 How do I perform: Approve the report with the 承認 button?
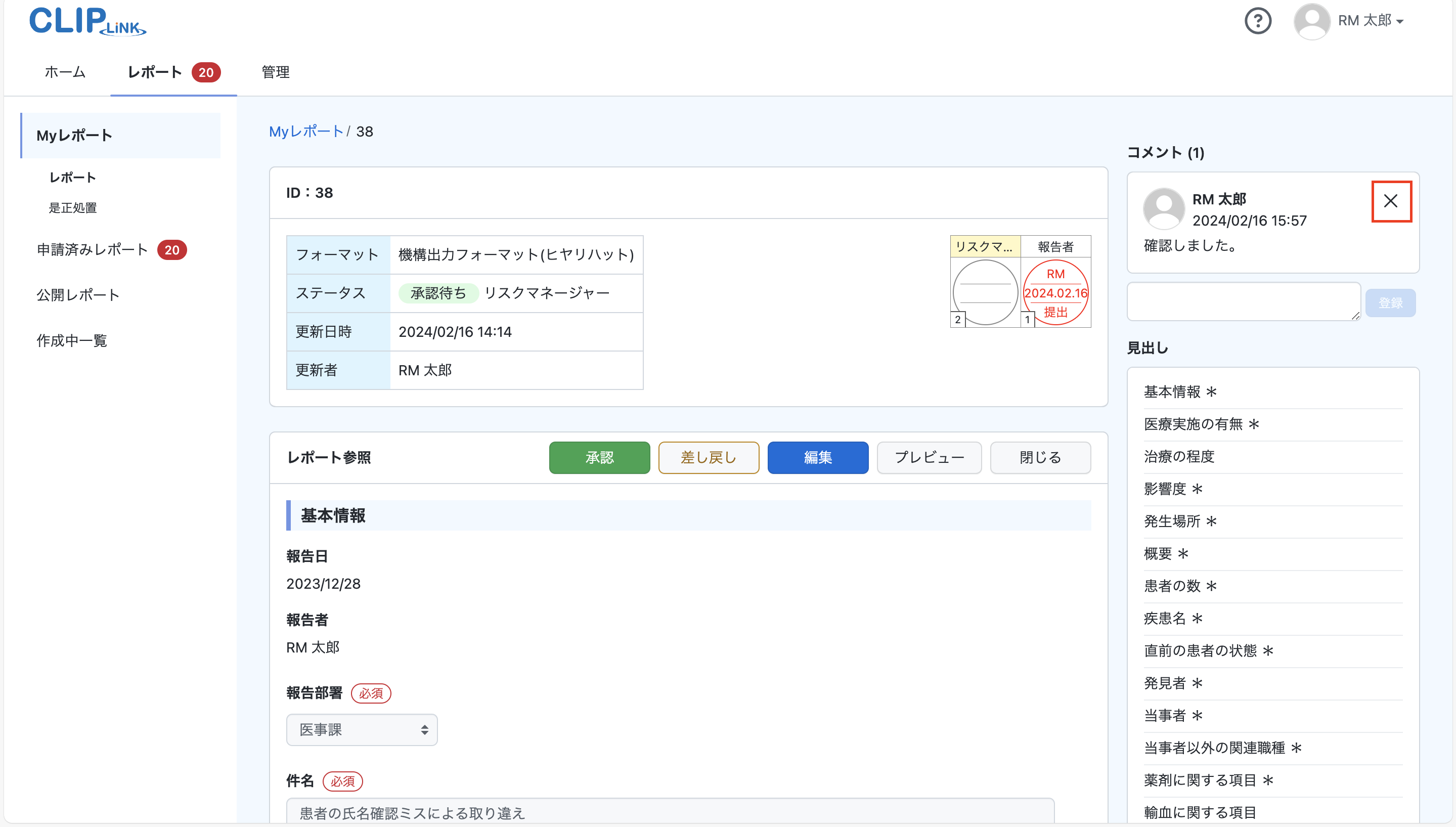[599, 457]
